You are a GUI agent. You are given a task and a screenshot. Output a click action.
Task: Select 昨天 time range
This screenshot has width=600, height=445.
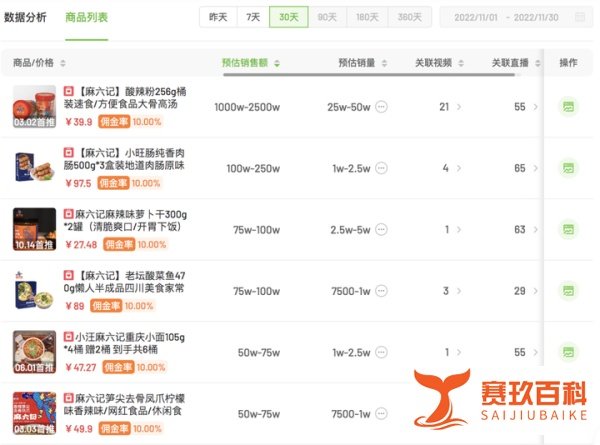click(218, 17)
